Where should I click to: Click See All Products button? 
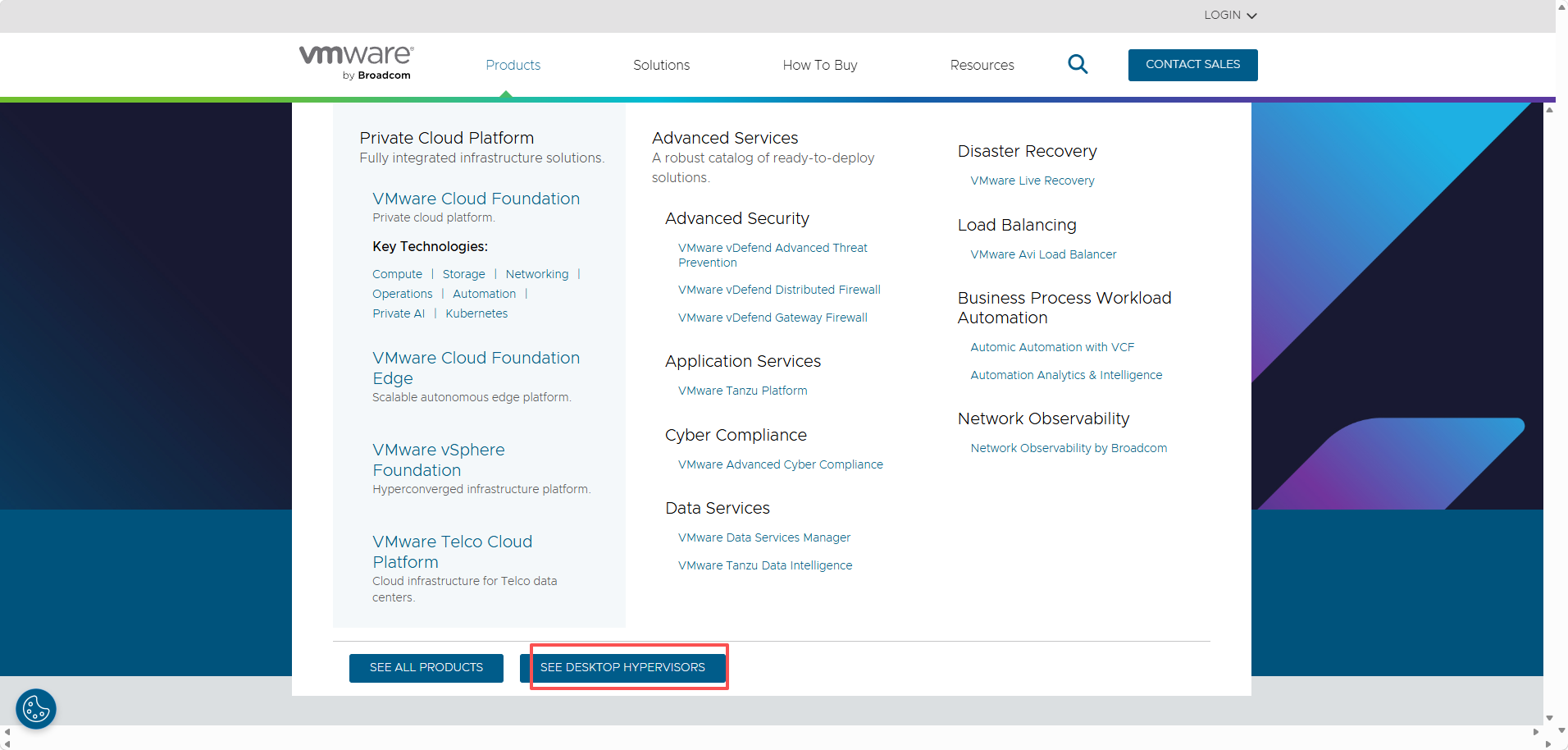point(426,668)
